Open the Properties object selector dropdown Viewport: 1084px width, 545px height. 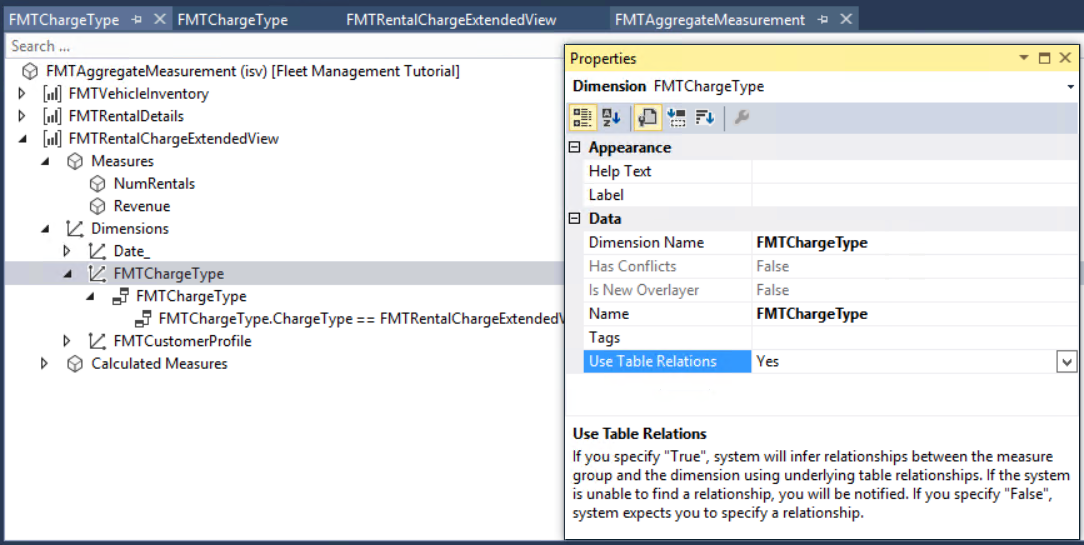[x=1070, y=87]
